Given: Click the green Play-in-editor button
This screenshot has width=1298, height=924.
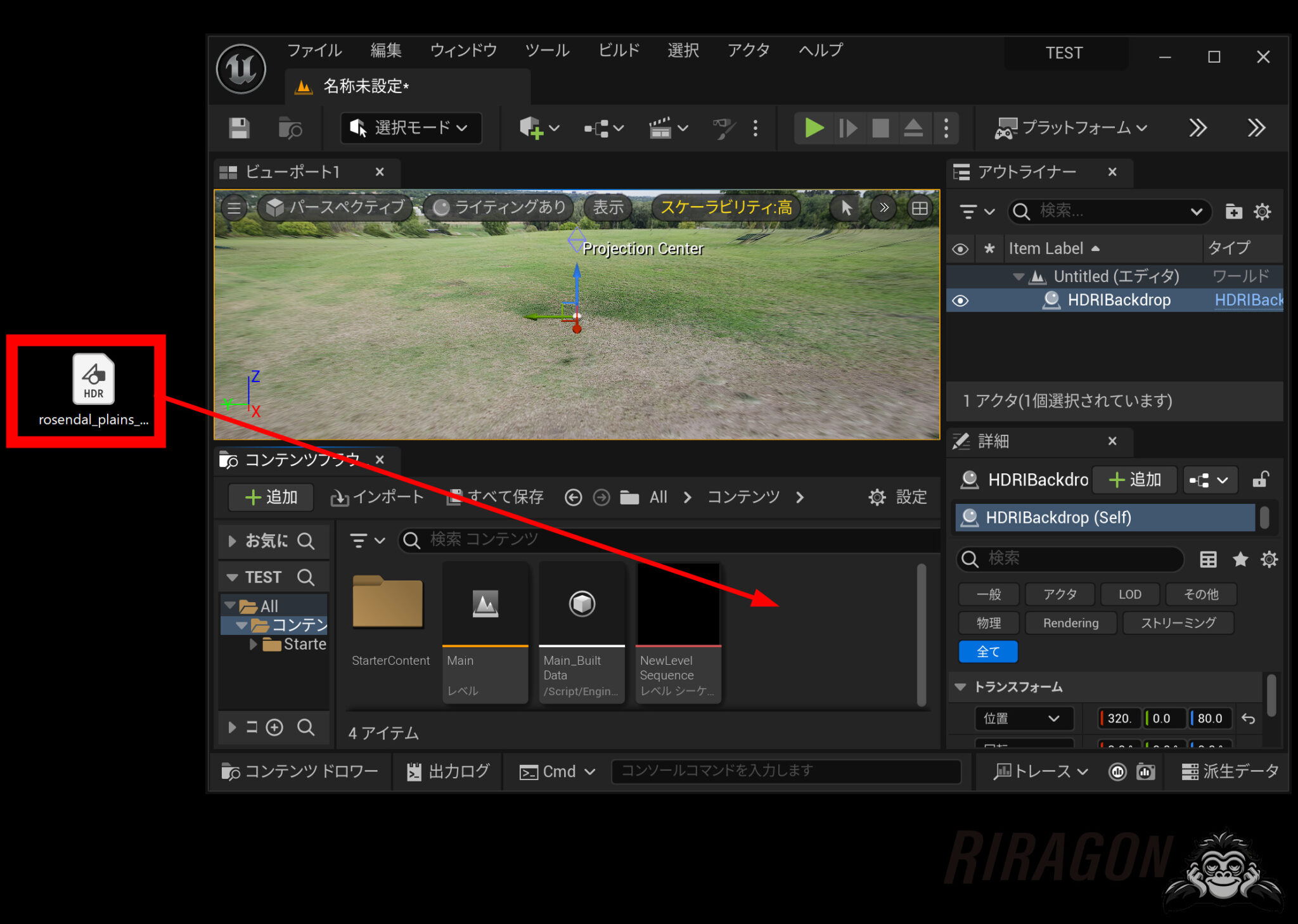Looking at the screenshot, I should tap(814, 127).
